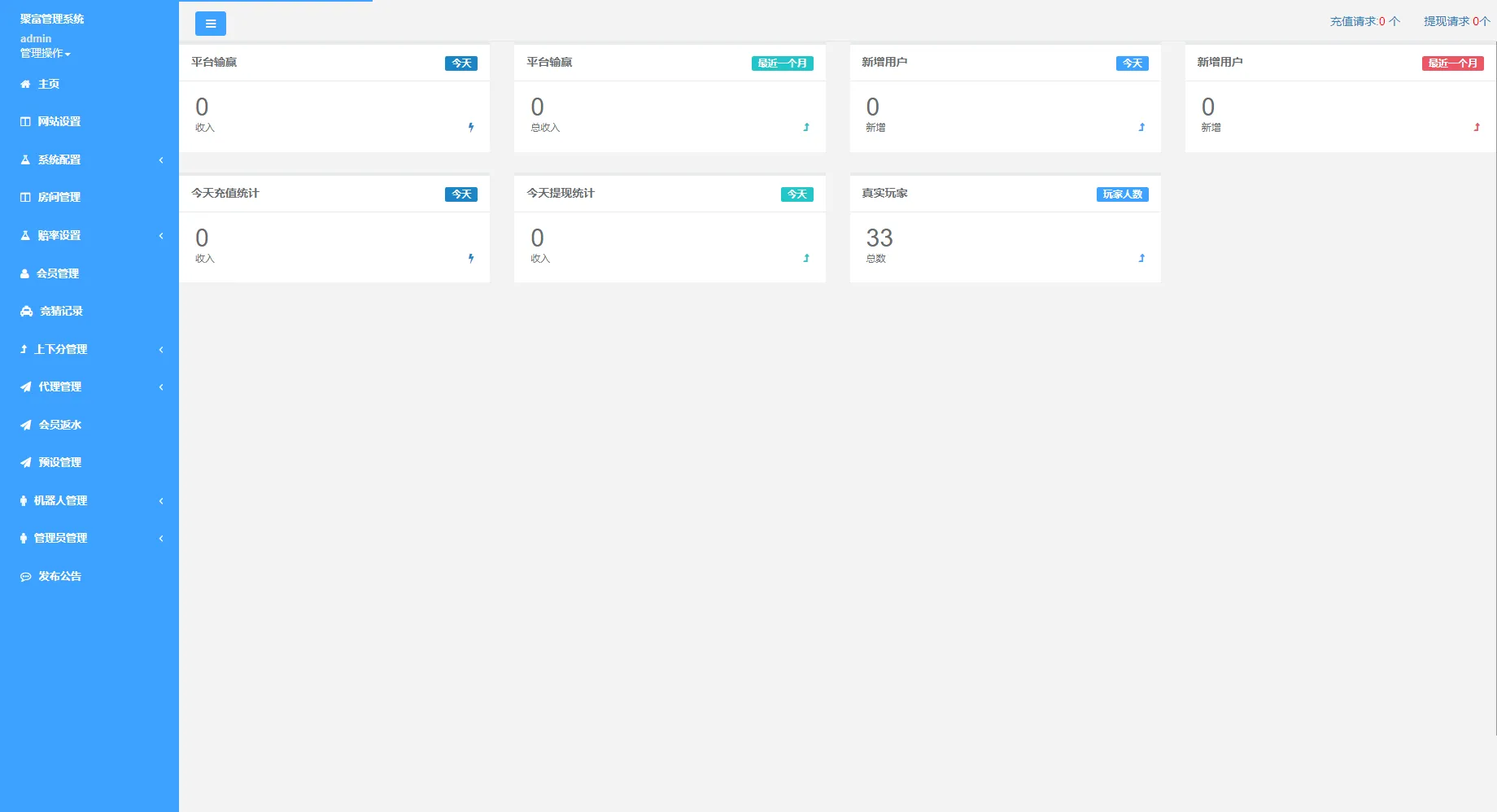The height and width of the screenshot is (812, 1497).
Task: Click the 网站设置 columns icon
Action: tap(25, 122)
